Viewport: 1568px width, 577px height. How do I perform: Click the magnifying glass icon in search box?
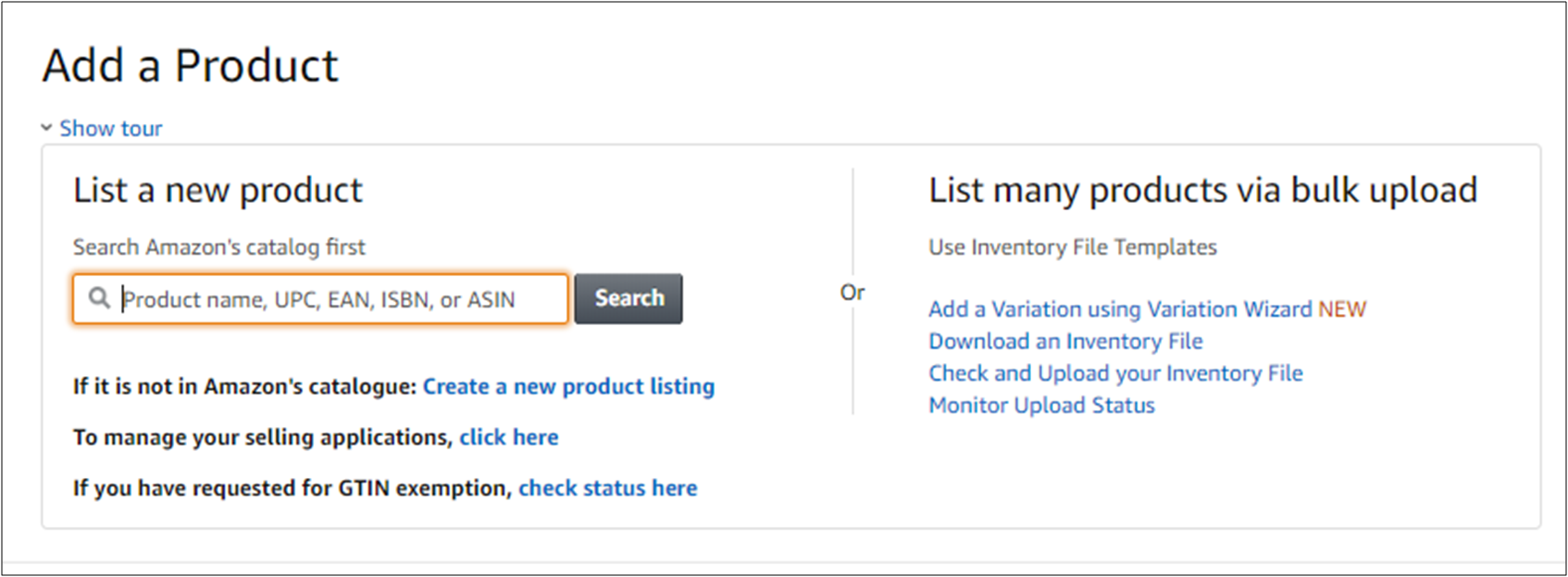(98, 298)
